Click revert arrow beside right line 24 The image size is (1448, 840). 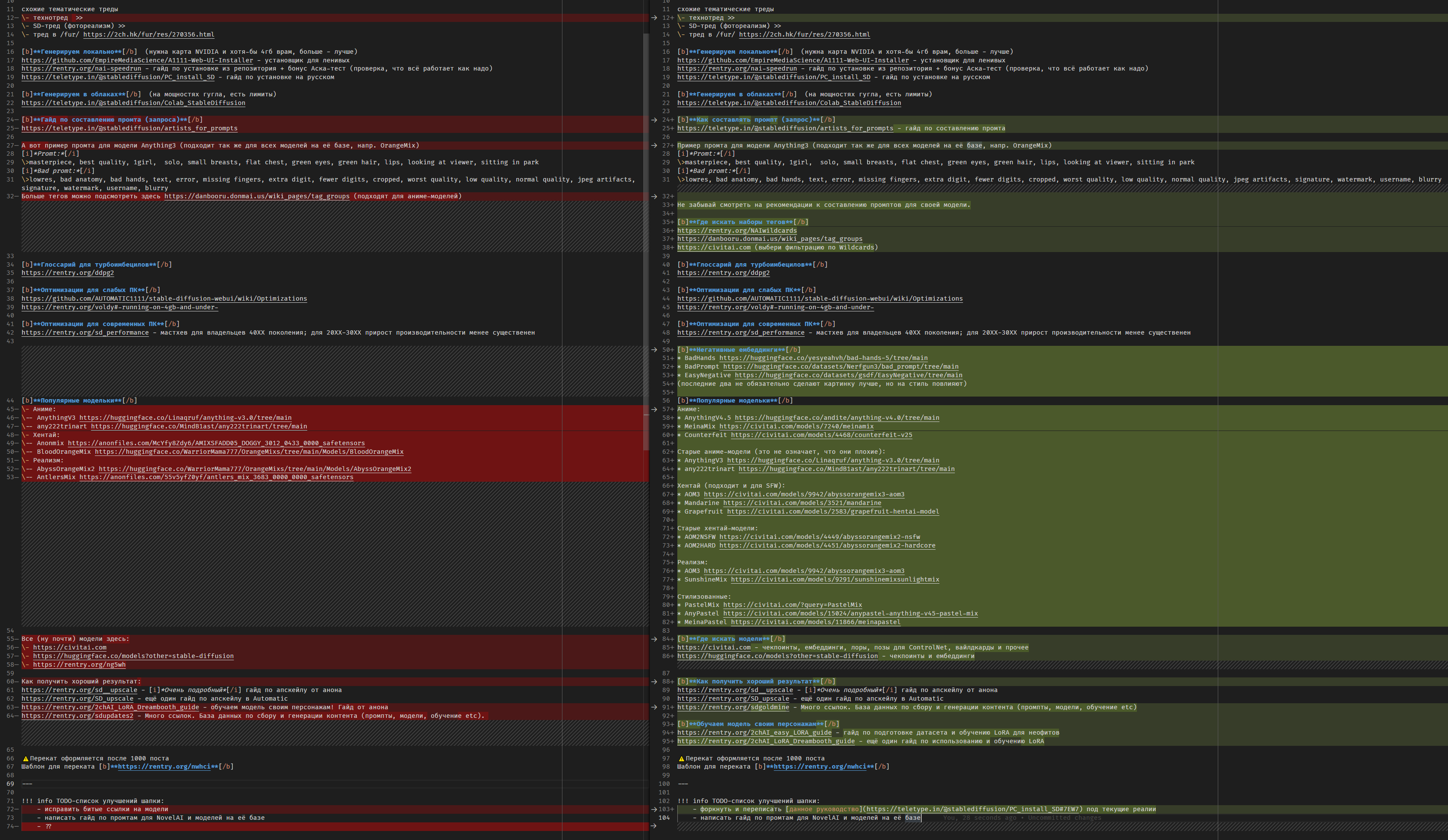654,120
